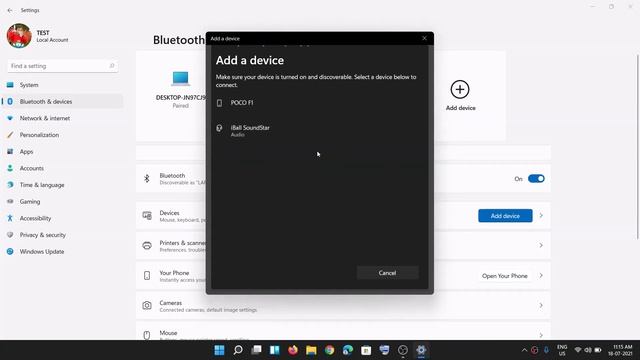Open Time & language settings
The image size is (640, 360).
pos(62,185)
